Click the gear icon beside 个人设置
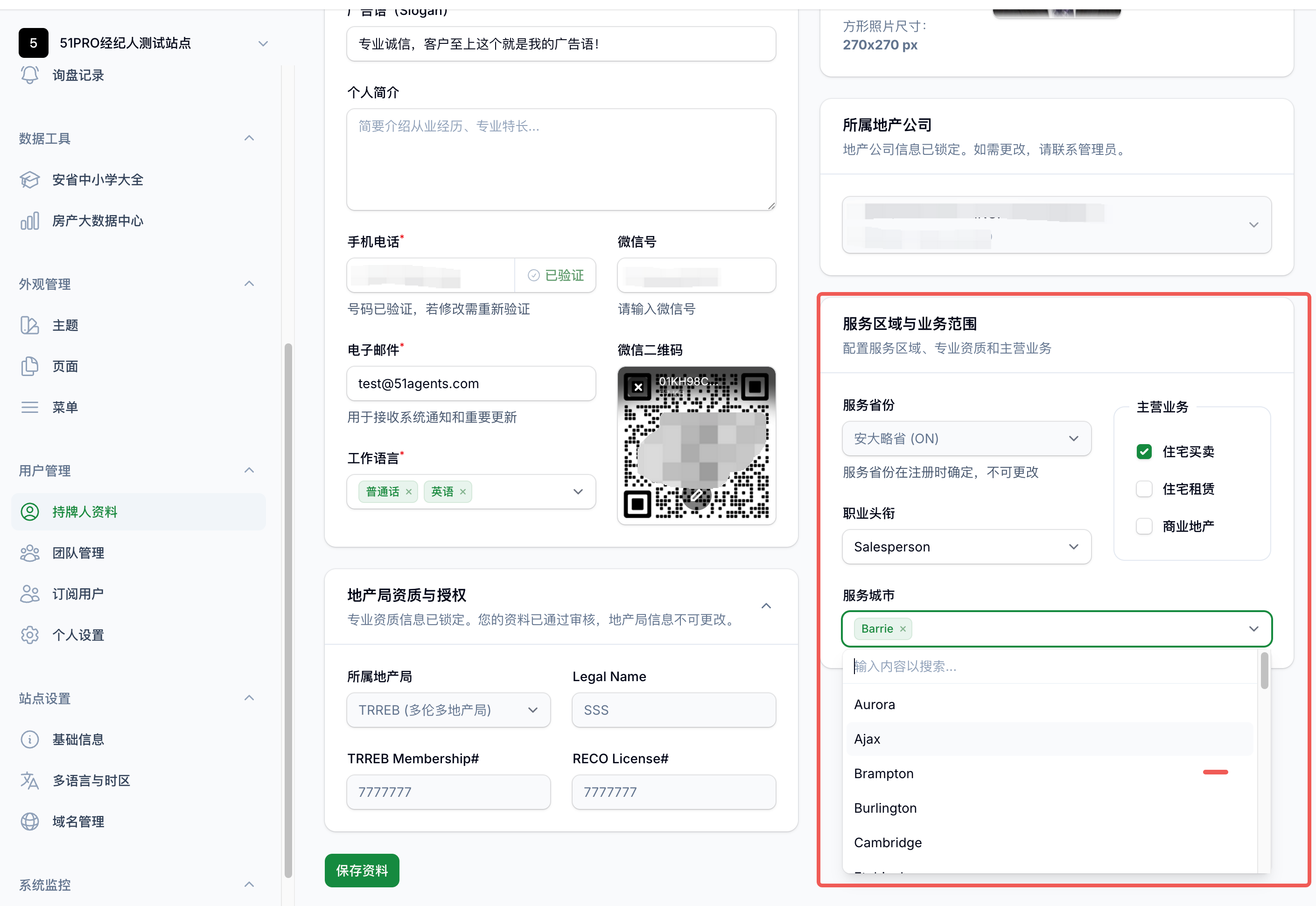Image resolution: width=1316 pixels, height=906 pixels. (x=29, y=634)
